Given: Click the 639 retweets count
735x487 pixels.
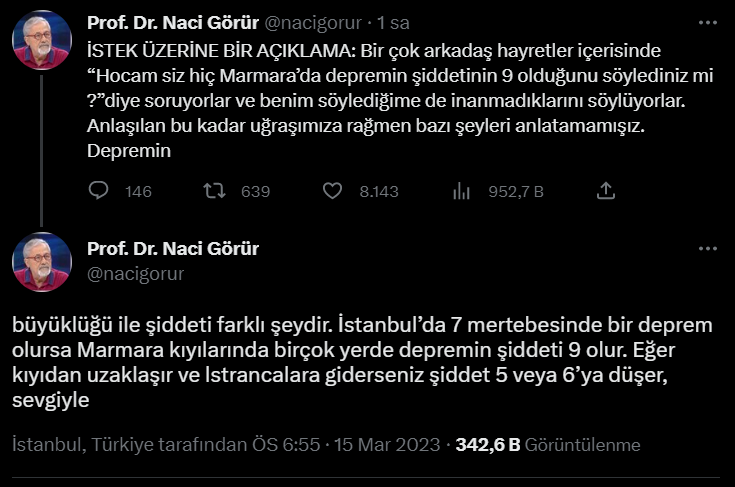Looking at the screenshot, I should 256,192.
